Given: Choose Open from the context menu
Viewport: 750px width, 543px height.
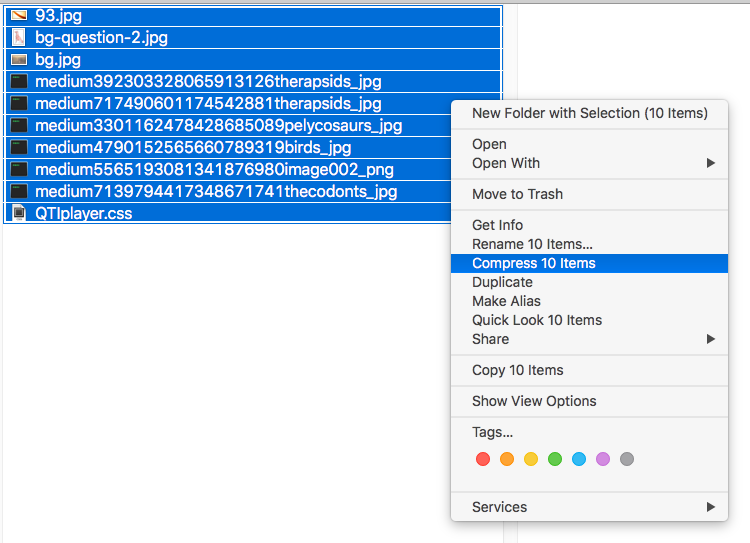Looking at the screenshot, I should pyautogui.click(x=589, y=144).
